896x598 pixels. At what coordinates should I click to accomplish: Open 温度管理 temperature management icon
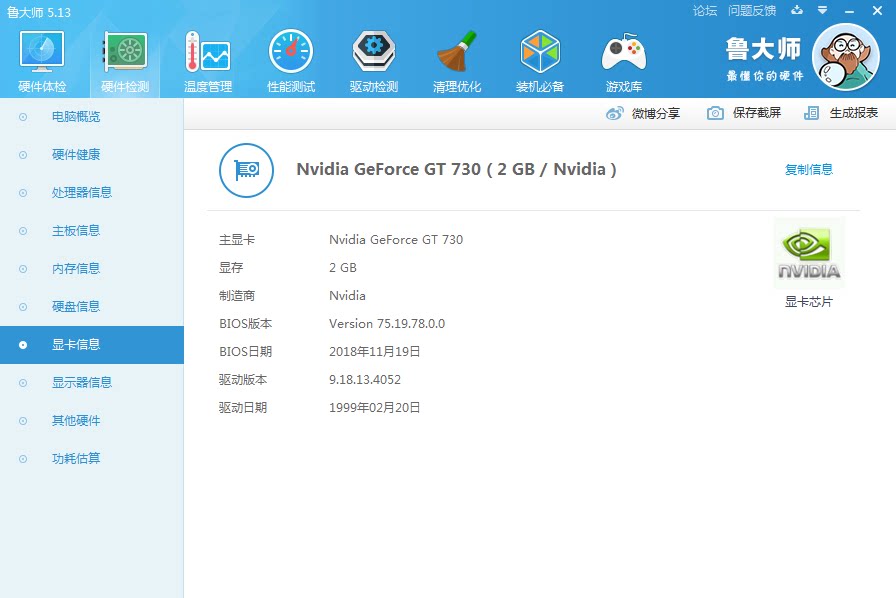pyautogui.click(x=207, y=52)
